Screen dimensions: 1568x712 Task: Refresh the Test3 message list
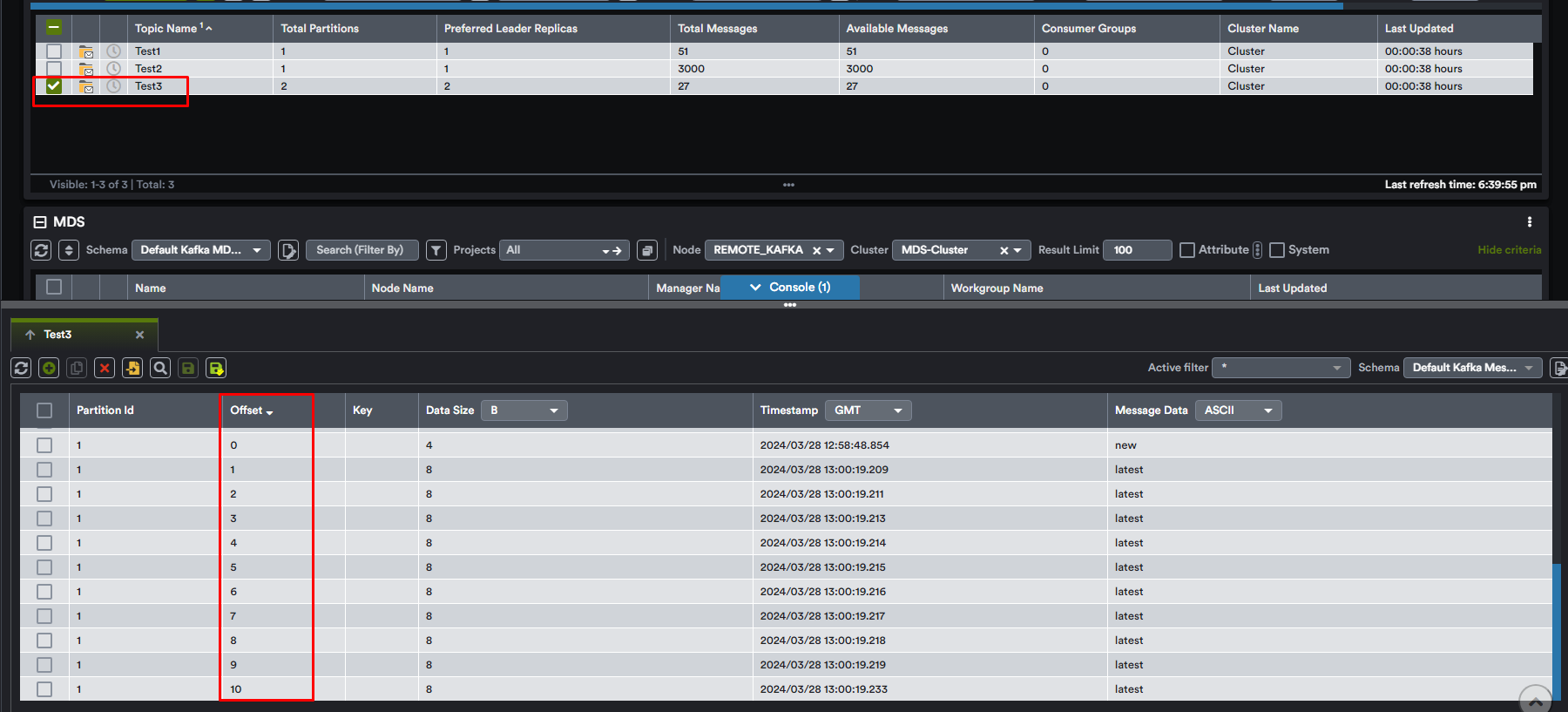22,368
